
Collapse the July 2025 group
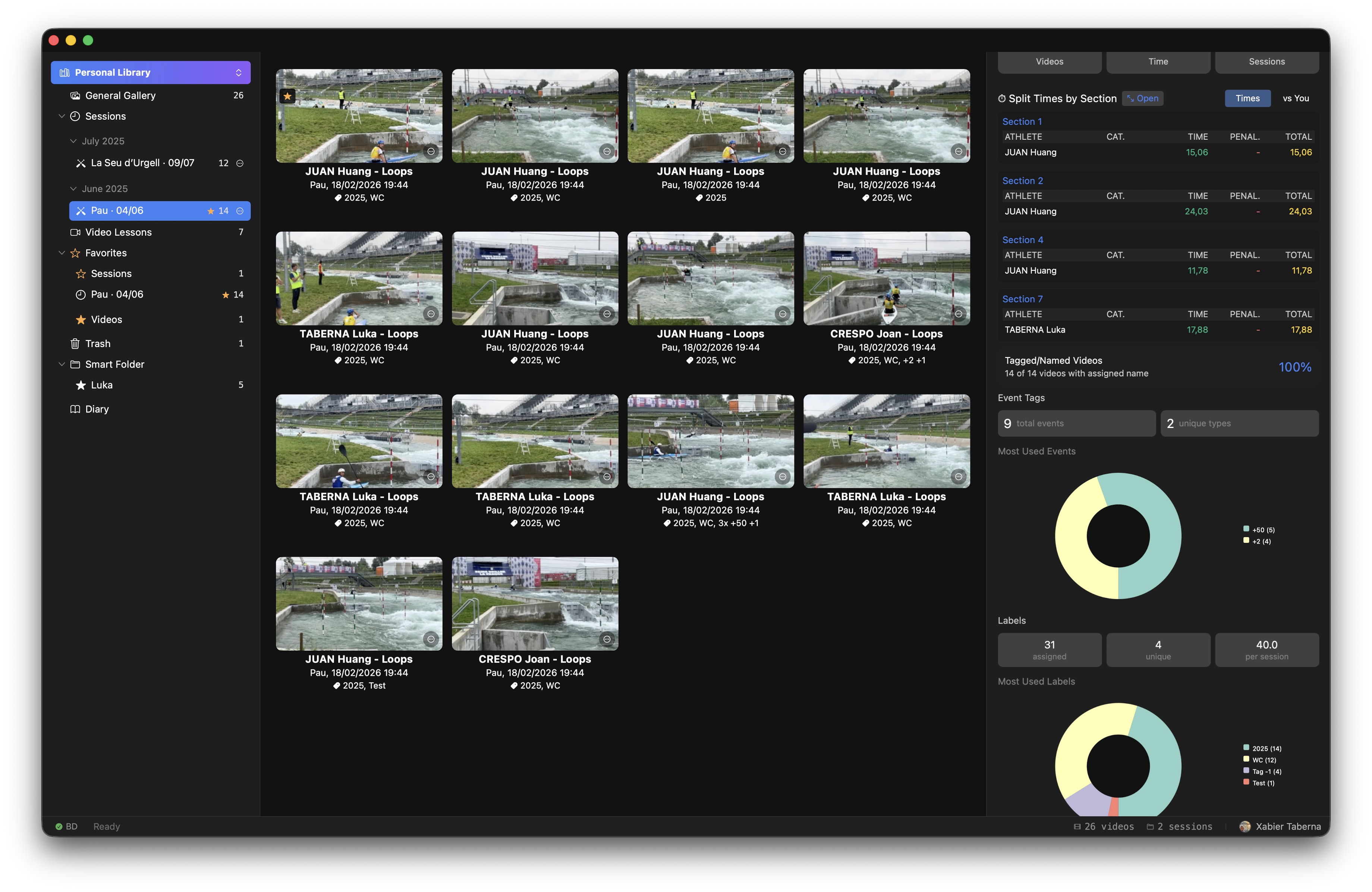coord(73,141)
